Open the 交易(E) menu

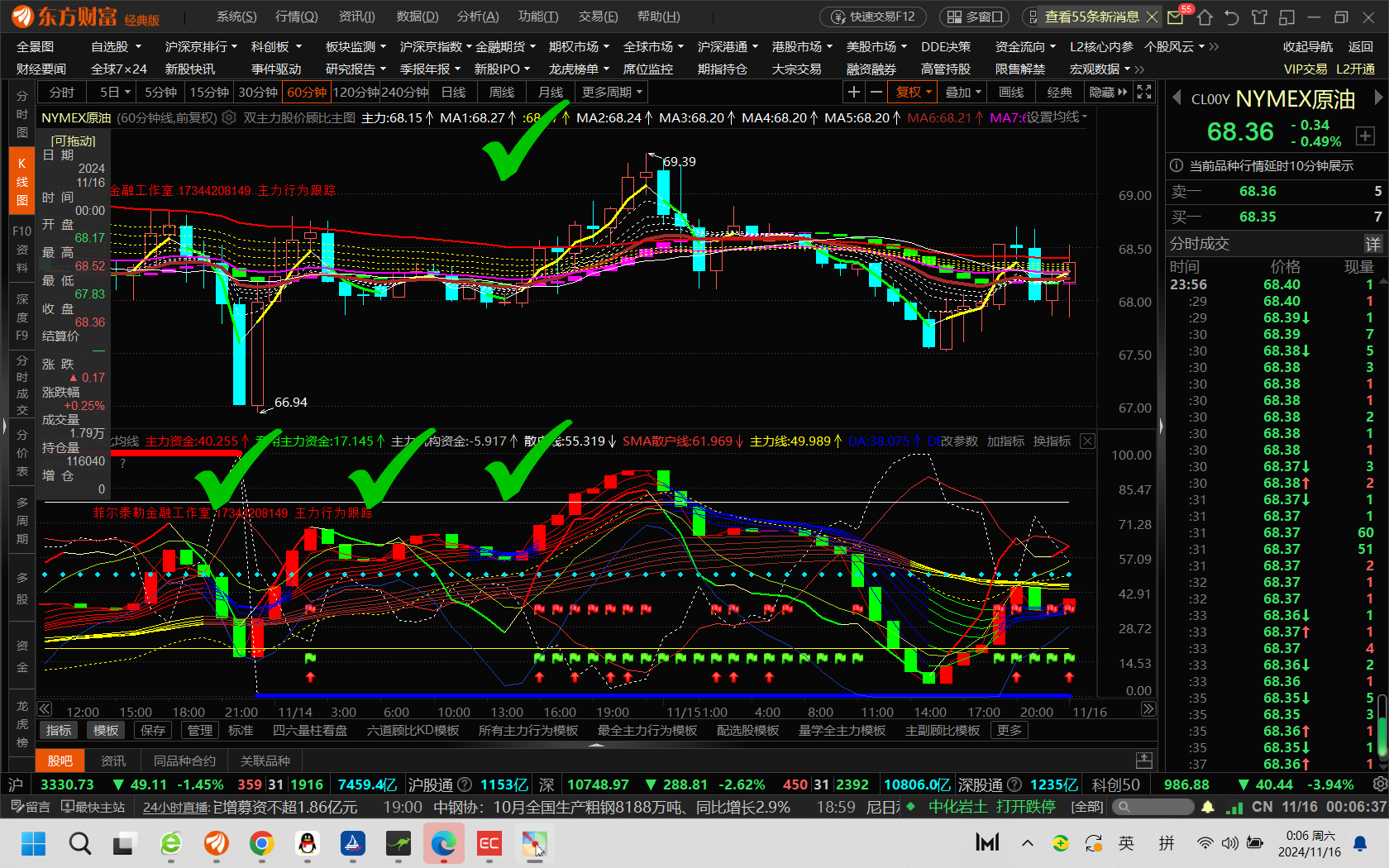coord(598,17)
